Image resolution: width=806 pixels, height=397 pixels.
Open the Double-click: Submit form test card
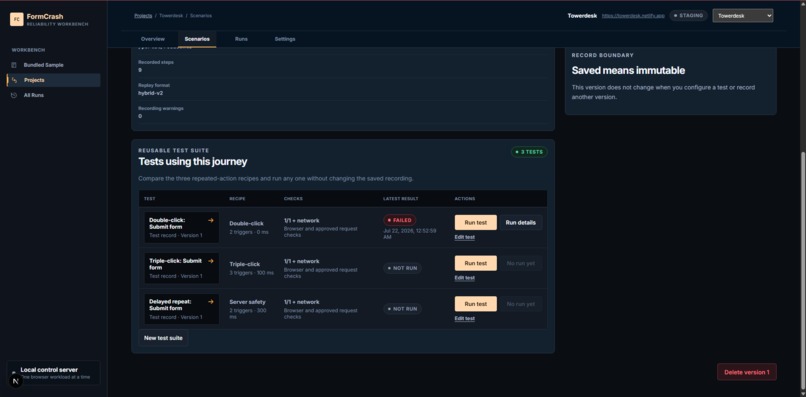(x=181, y=227)
